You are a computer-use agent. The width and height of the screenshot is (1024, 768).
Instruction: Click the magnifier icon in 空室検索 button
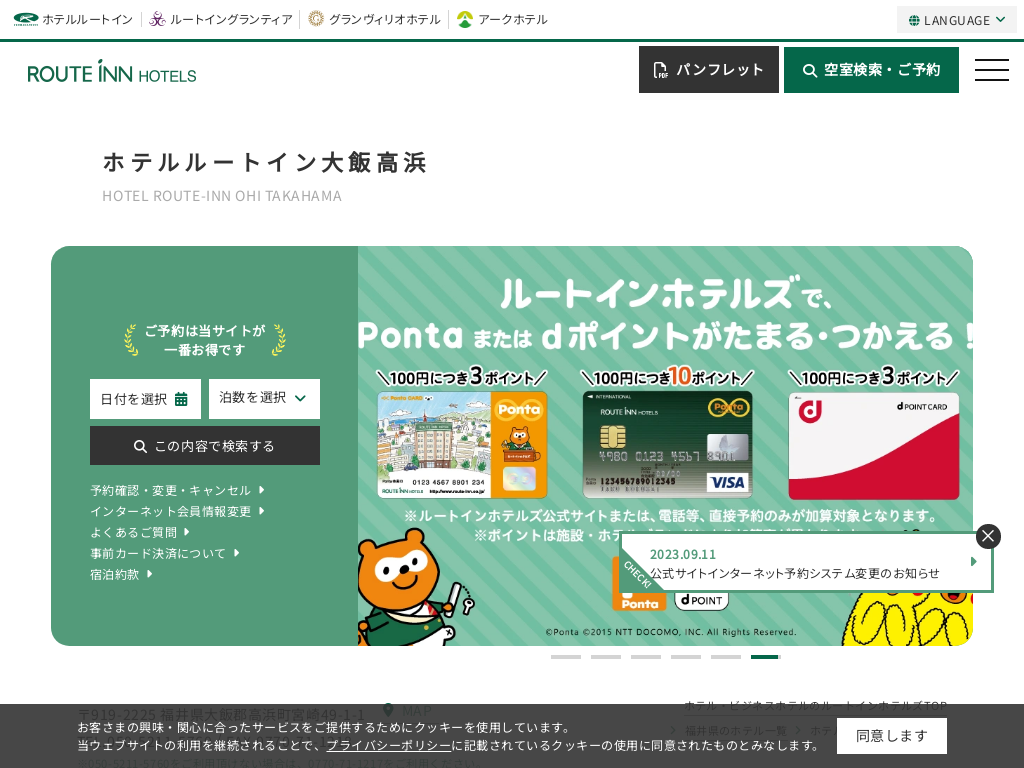(x=810, y=71)
